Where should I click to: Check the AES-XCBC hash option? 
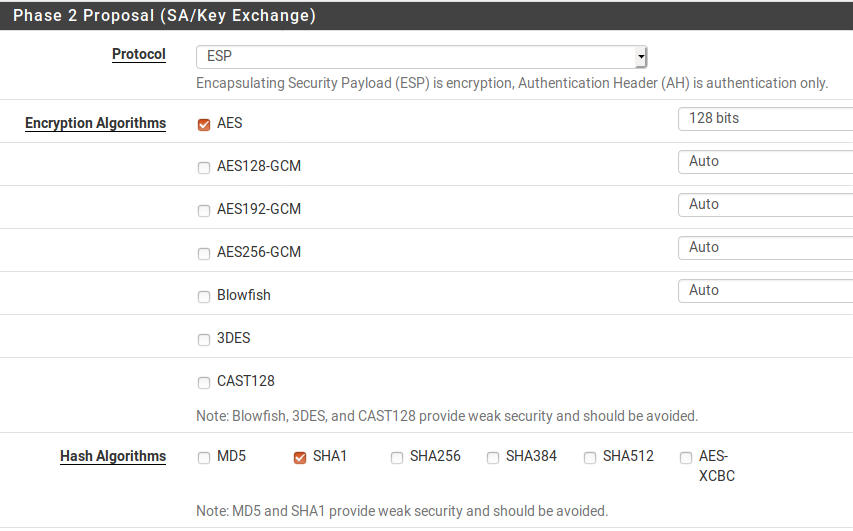pos(686,458)
